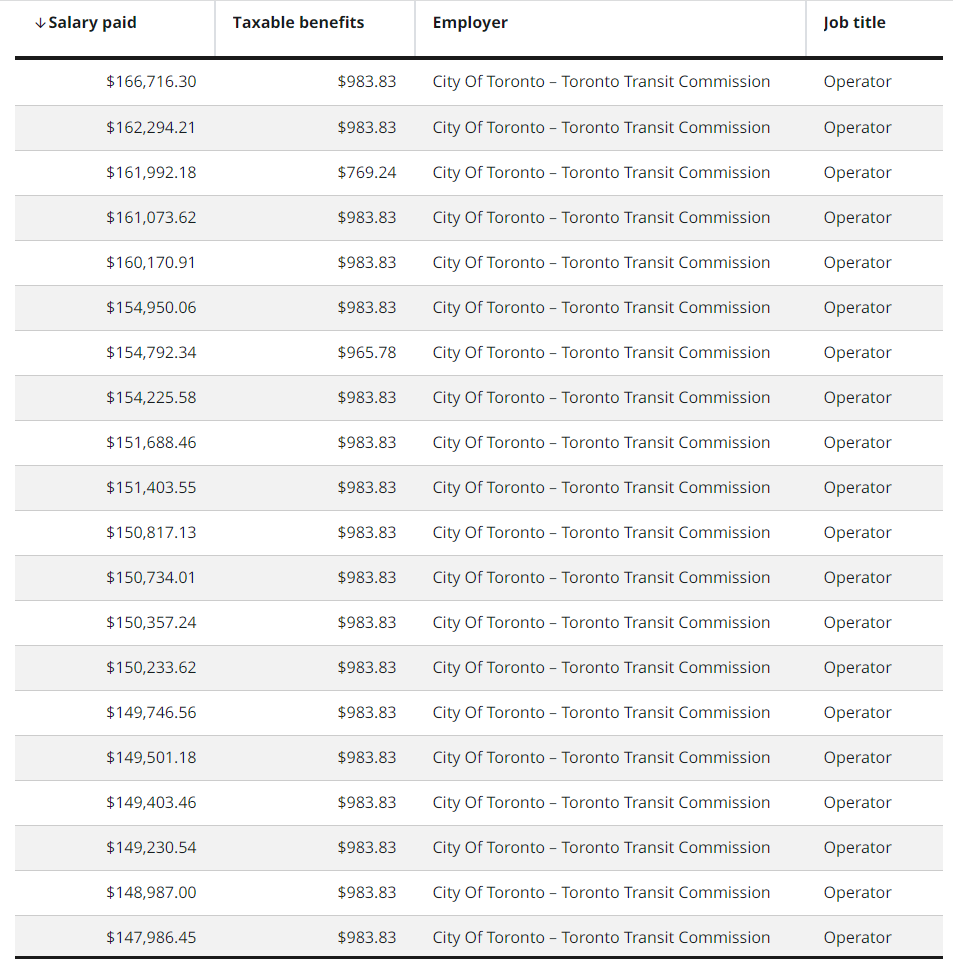
Task: Sort by Job title column header
Action: pyautogui.click(x=854, y=23)
